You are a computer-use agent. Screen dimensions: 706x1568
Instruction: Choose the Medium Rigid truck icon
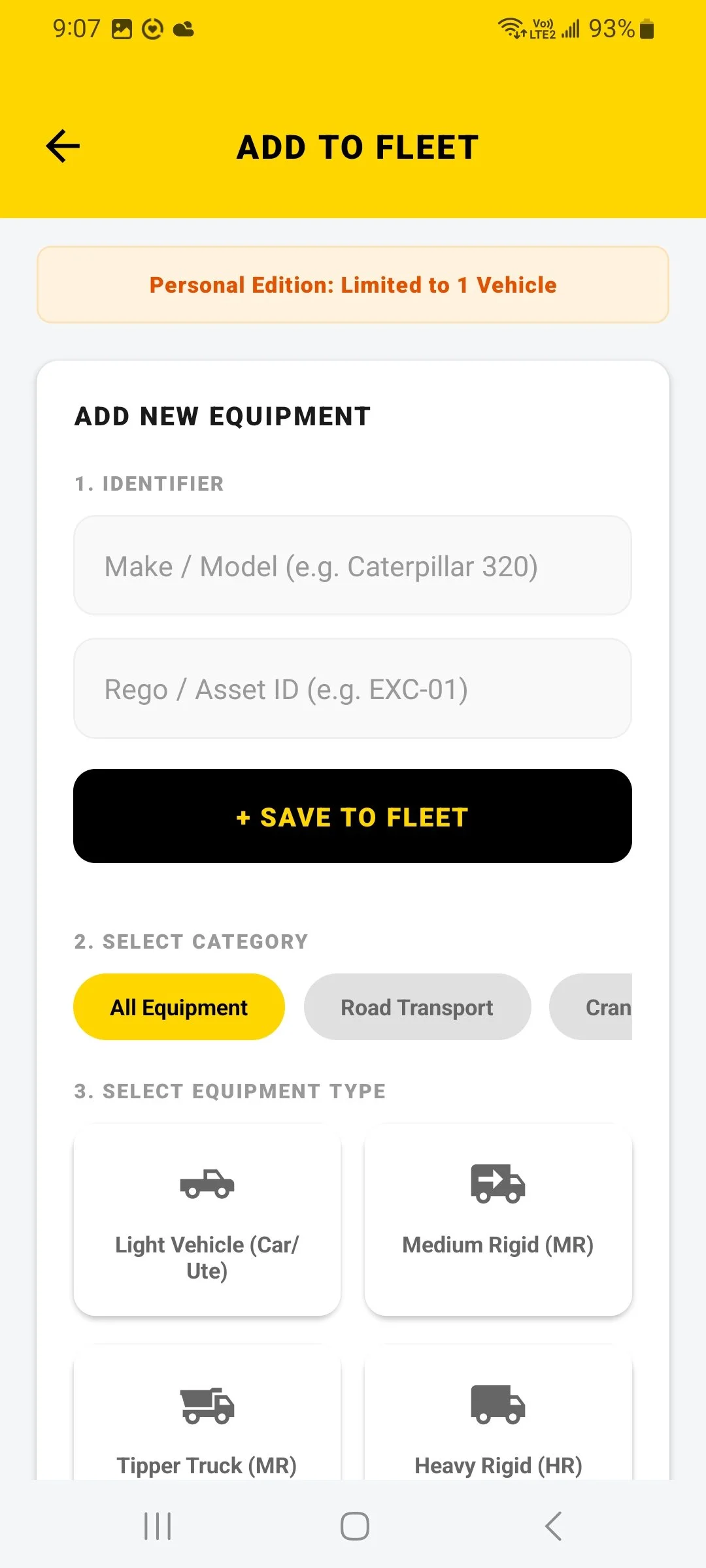498,1183
